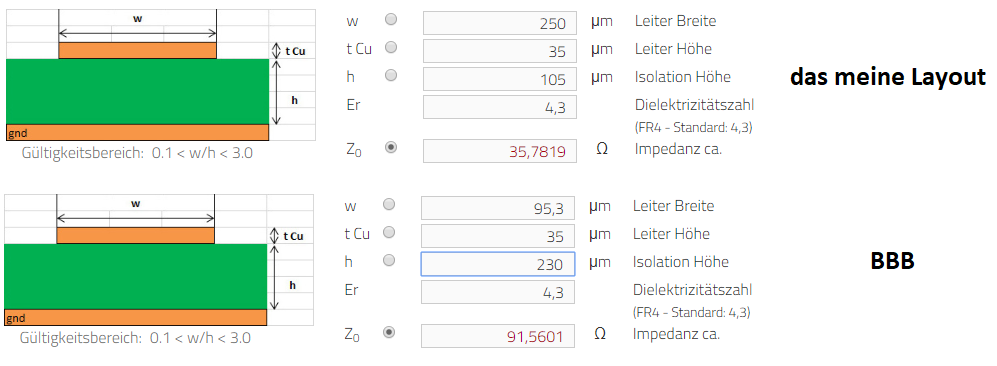Image resolution: width=997 pixels, height=366 pixels.
Task: Click the impedance field showing 35,7819
Action: (x=500, y=151)
